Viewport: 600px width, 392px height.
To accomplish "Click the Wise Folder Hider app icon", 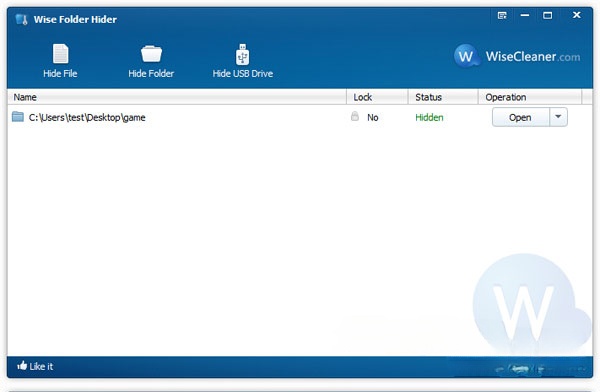I will pyautogui.click(x=21, y=19).
